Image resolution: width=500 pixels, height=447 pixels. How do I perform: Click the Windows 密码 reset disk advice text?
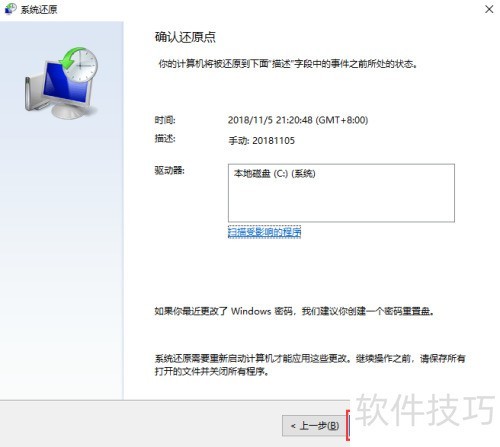295,311
